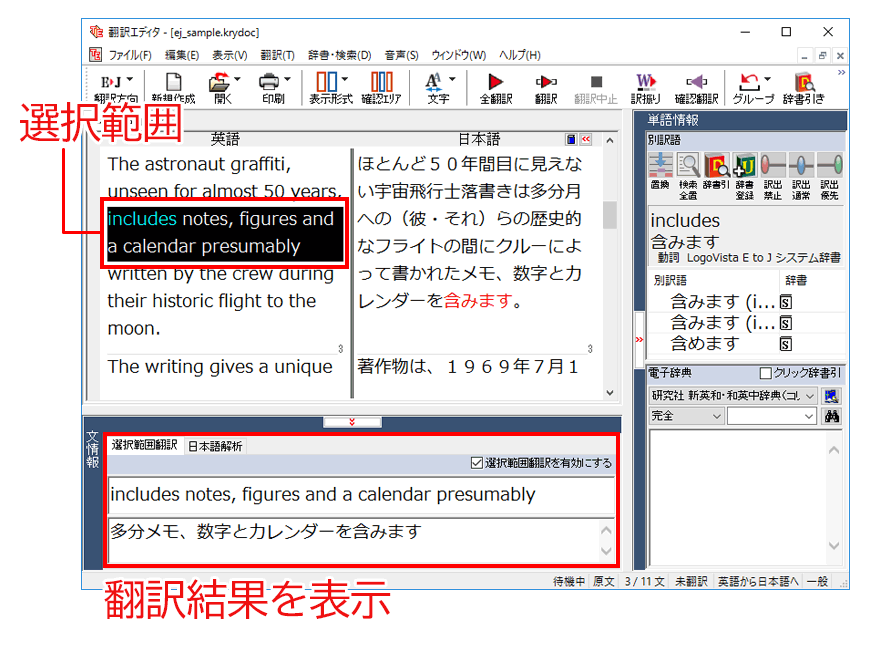Screen dimensions: 874x654
Task: Toggle 選択範囲翻訳を有効にする checkbox
Action: click(x=477, y=463)
